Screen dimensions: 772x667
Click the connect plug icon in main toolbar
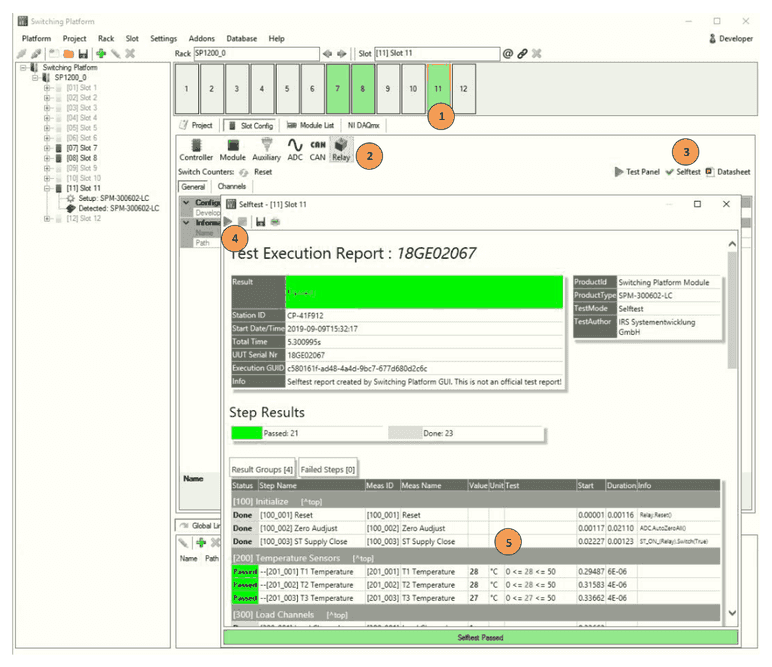(x=22, y=54)
